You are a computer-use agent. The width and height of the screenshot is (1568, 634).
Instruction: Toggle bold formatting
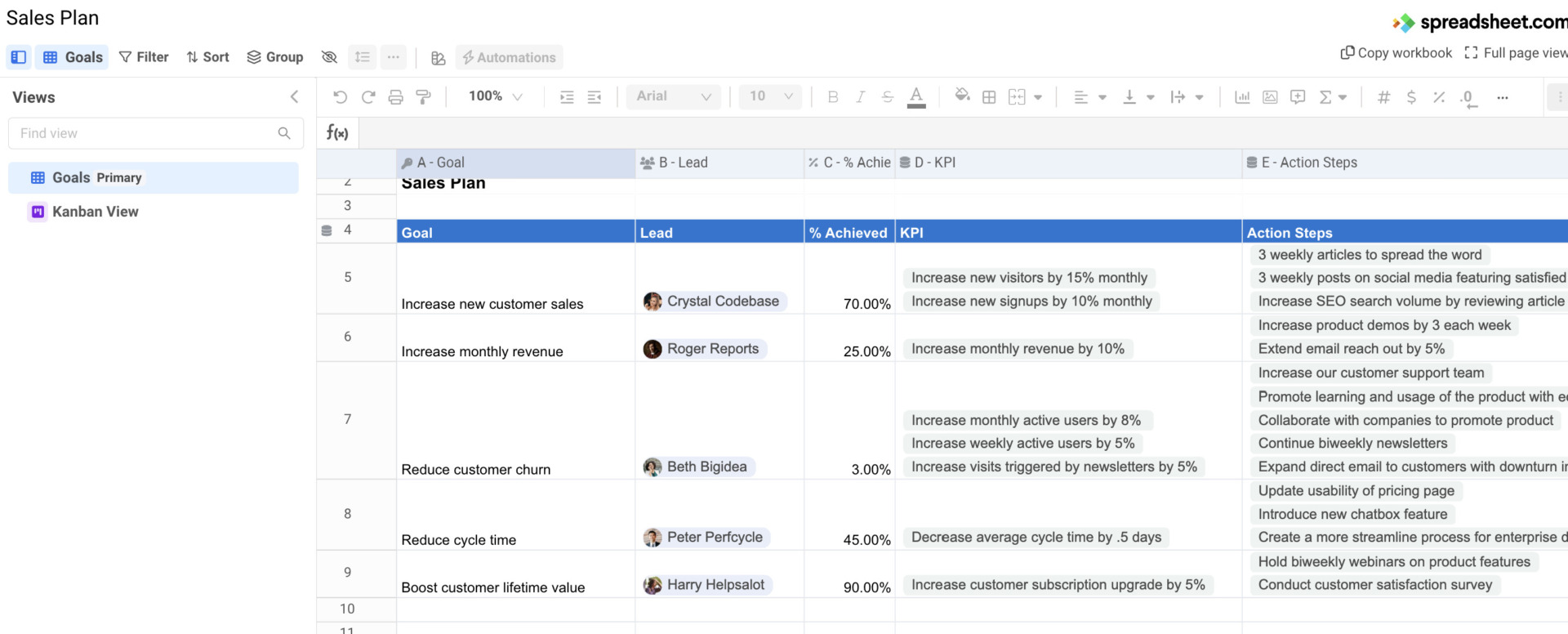833,97
